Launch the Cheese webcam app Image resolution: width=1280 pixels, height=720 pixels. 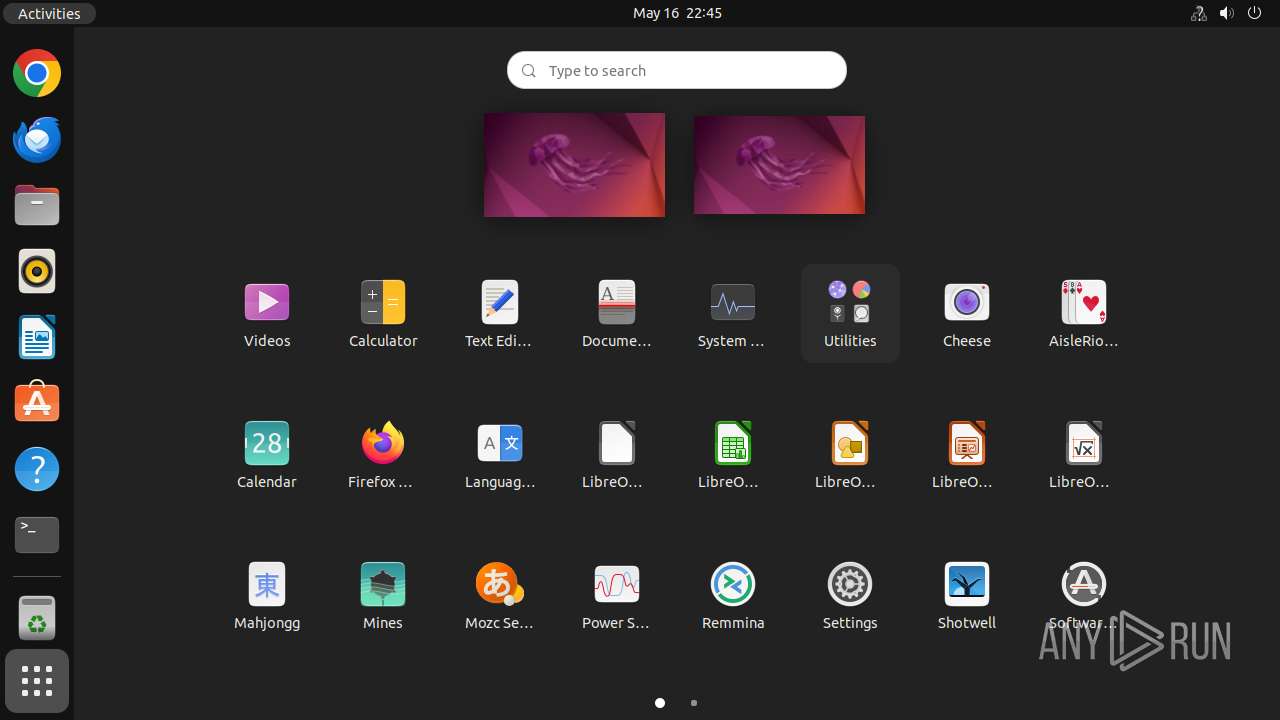click(x=967, y=313)
